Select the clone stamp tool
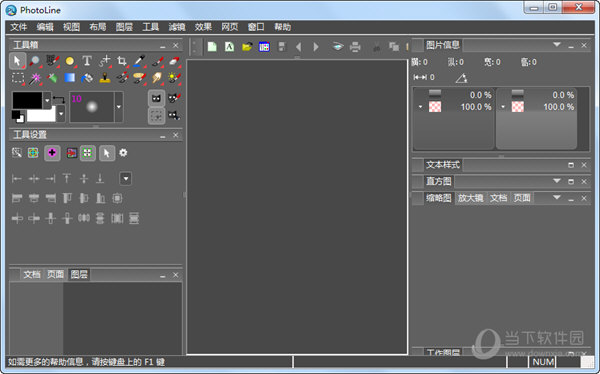600x374 pixels. [x=104, y=78]
